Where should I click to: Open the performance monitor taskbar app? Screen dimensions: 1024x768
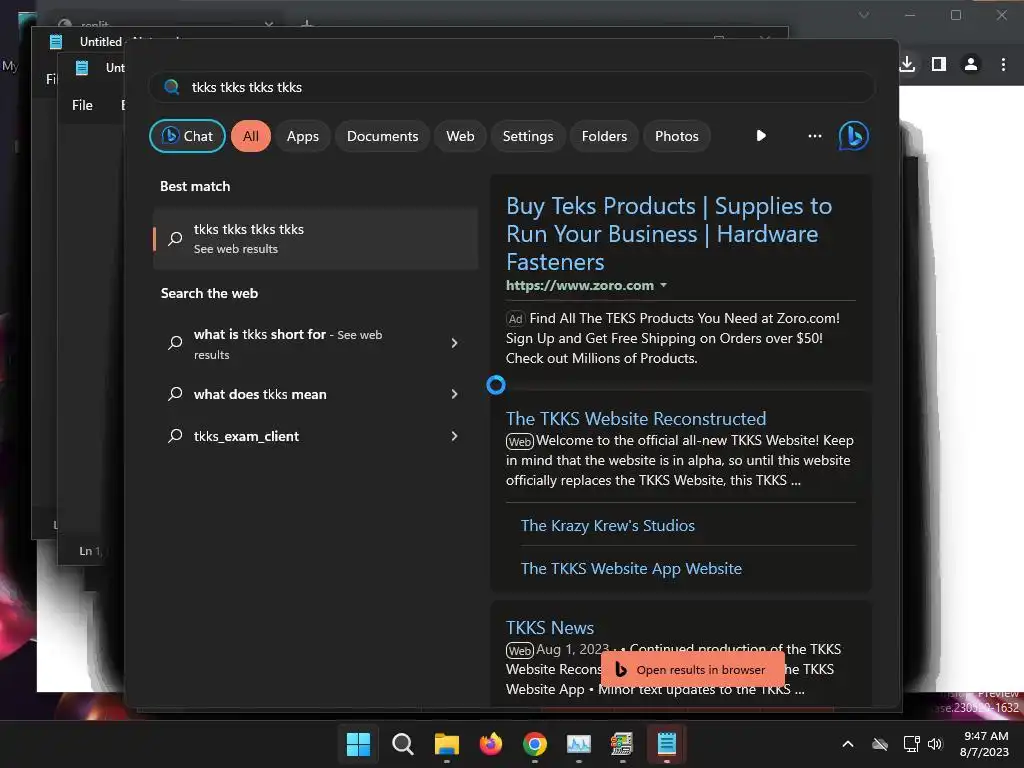pyautogui.click(x=579, y=744)
